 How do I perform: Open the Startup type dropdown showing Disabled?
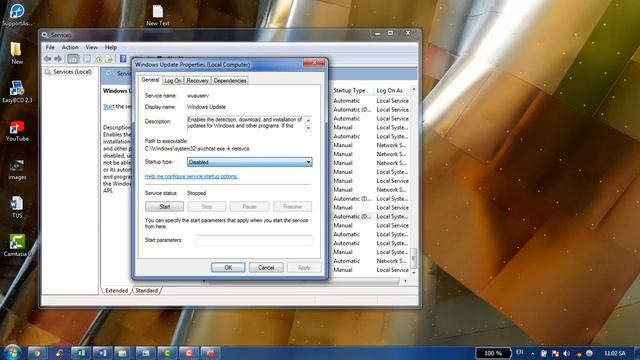pos(249,162)
